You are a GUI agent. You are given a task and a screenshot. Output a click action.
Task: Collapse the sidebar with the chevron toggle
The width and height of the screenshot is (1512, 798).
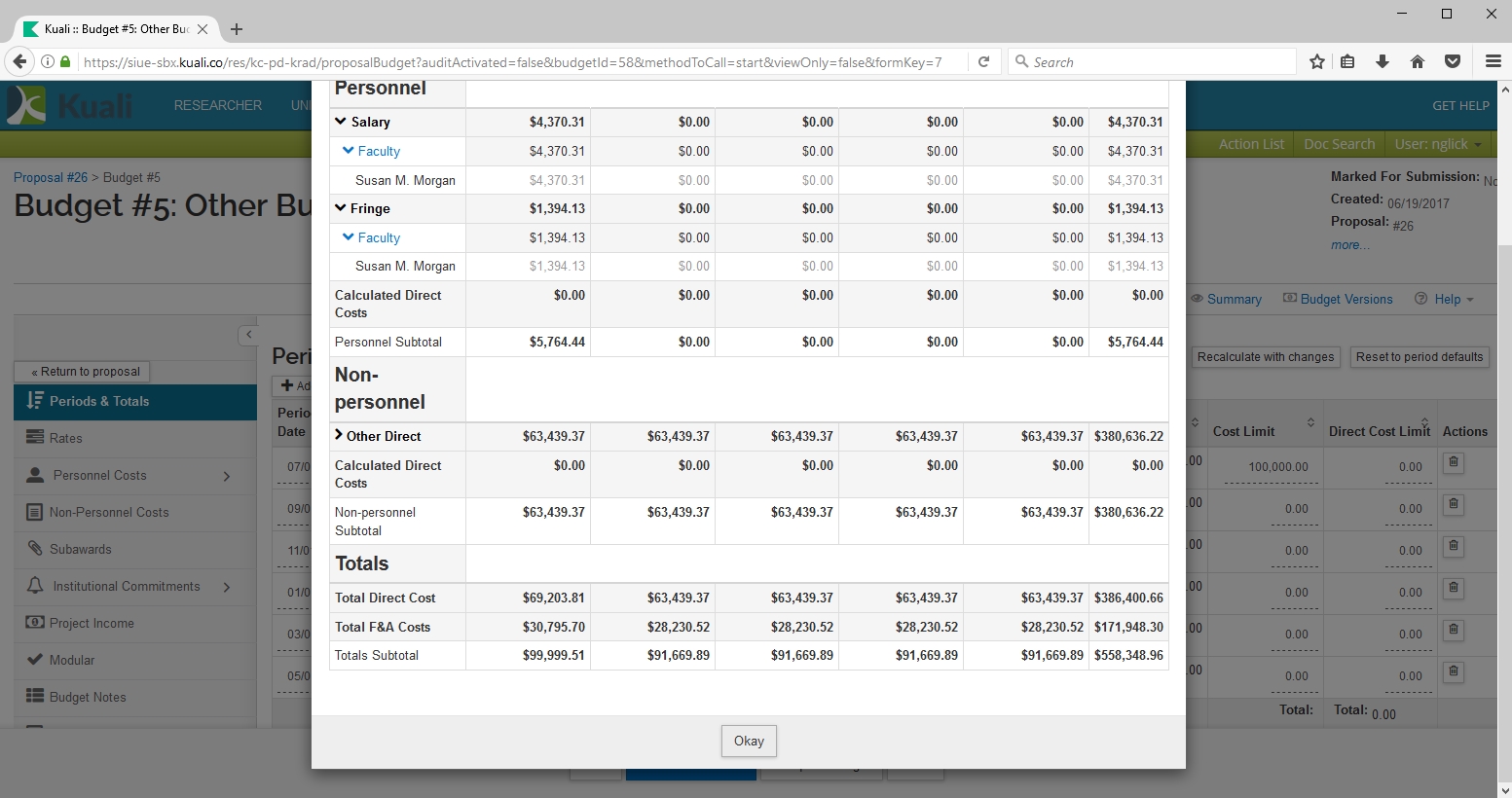pos(248,335)
